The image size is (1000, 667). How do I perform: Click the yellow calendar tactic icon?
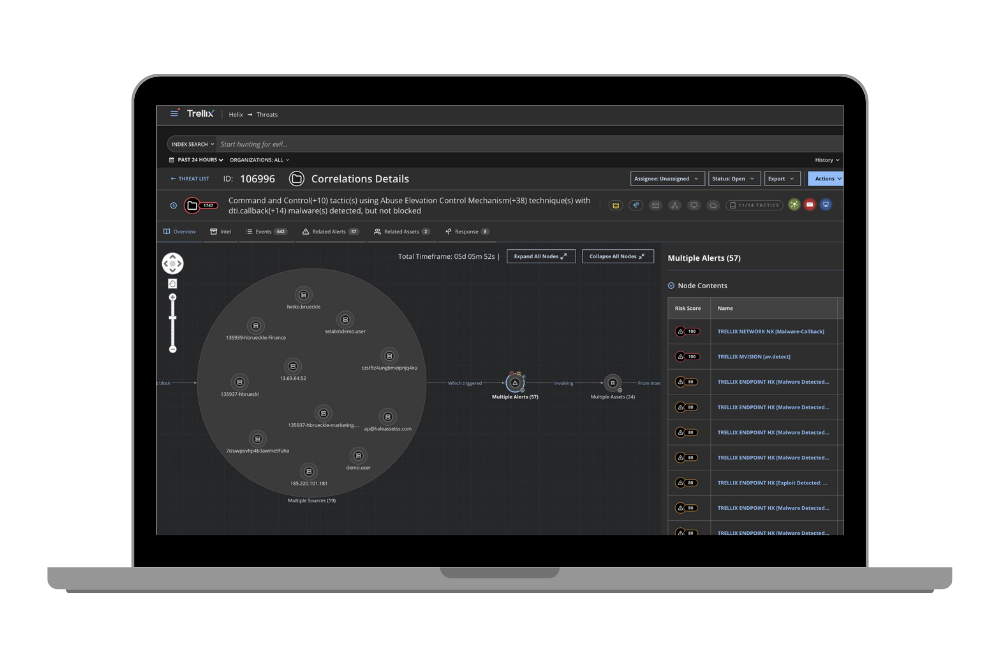615,205
